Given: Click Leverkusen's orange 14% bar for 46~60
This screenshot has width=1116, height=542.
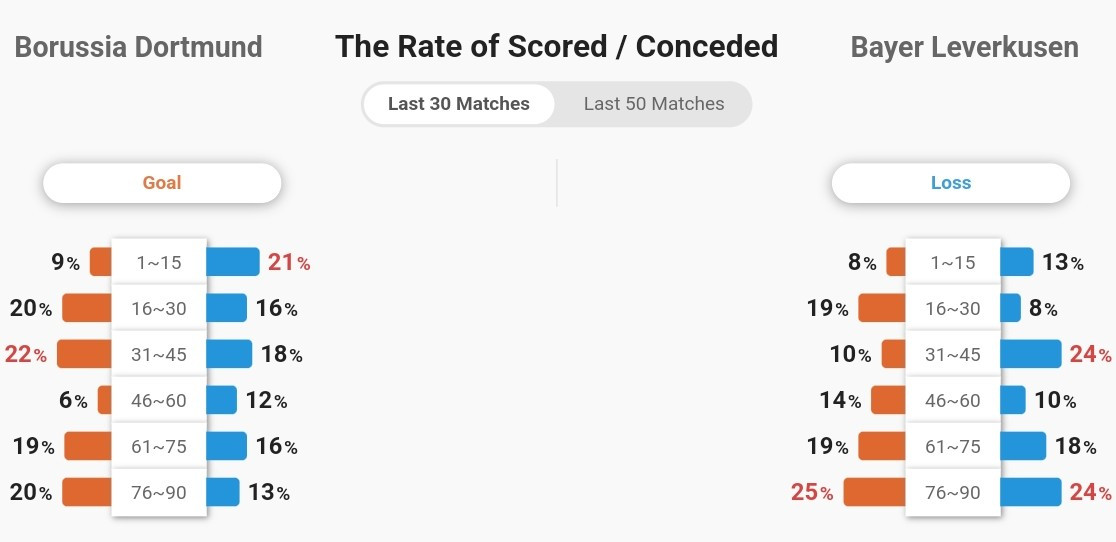Looking at the screenshot, I should click(888, 400).
